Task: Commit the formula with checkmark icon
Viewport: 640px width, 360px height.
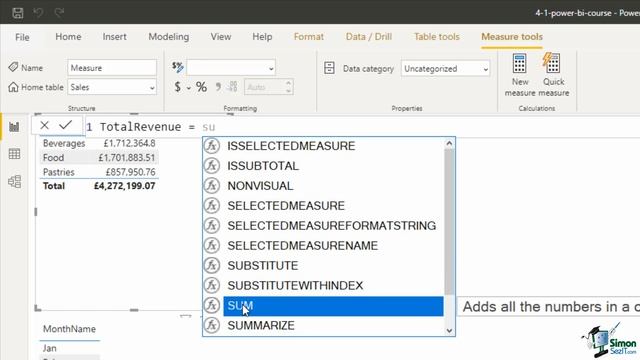Action: tap(66, 125)
